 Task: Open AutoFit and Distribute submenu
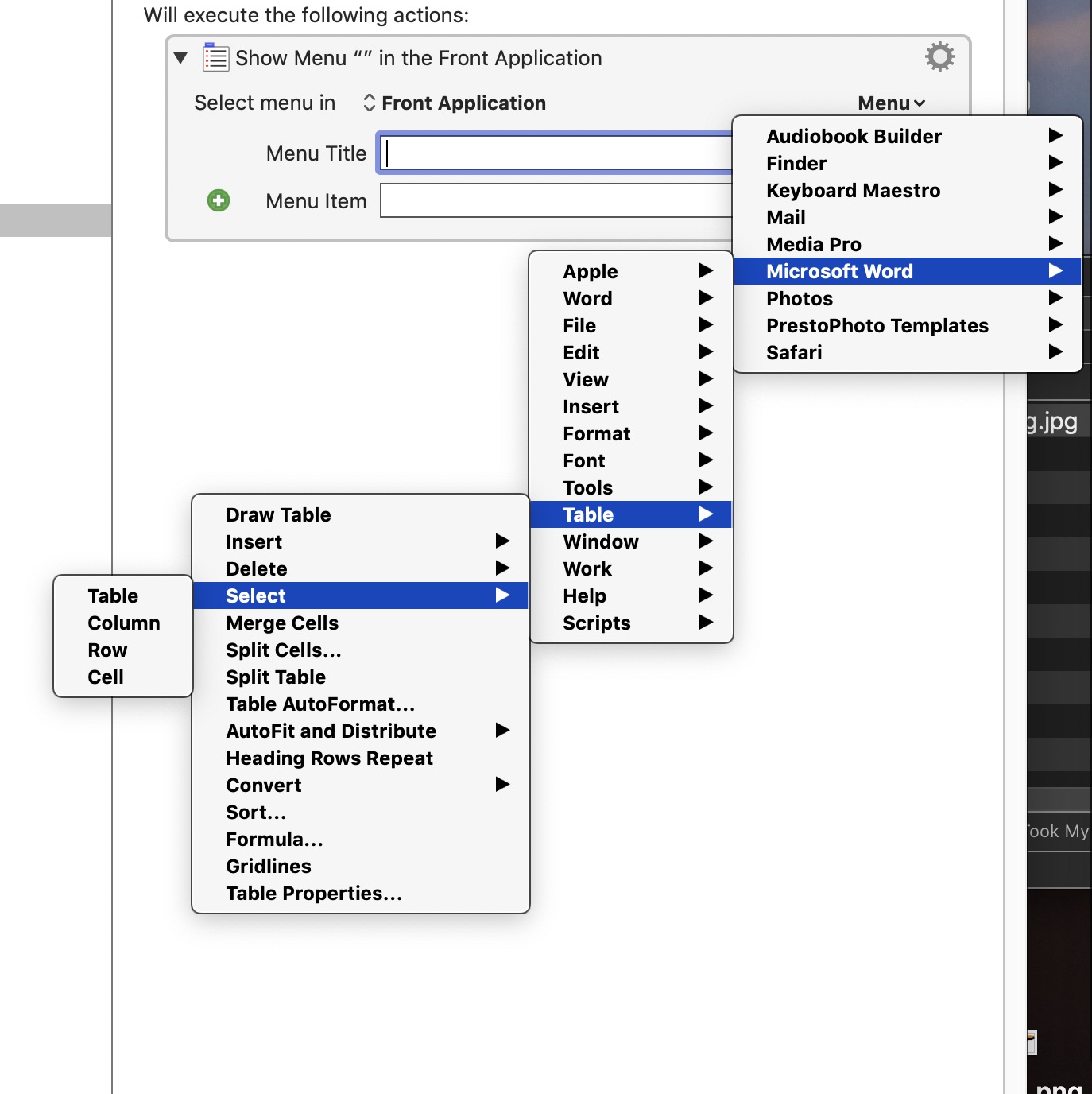pyautogui.click(x=361, y=731)
